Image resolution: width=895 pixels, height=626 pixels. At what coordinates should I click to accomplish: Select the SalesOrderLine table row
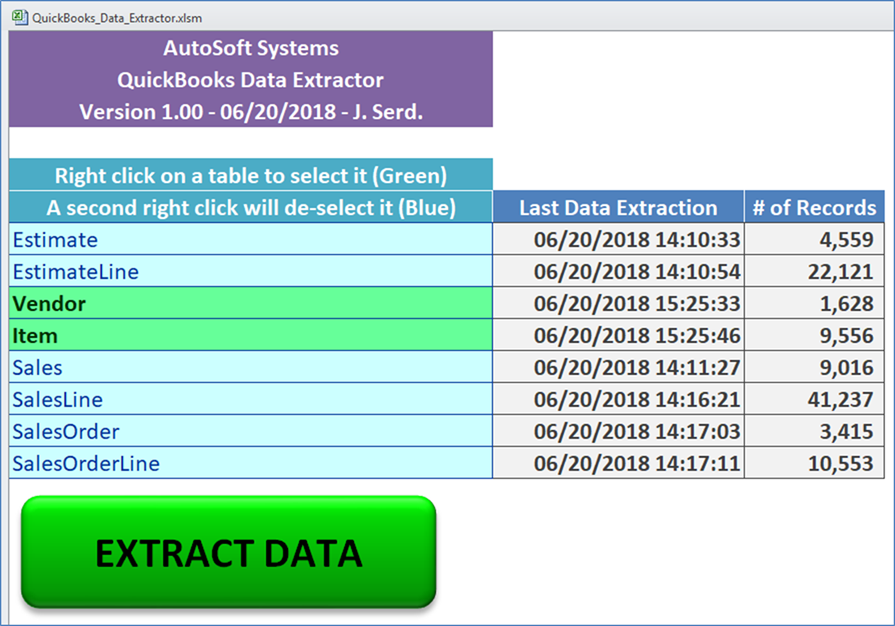(251, 463)
